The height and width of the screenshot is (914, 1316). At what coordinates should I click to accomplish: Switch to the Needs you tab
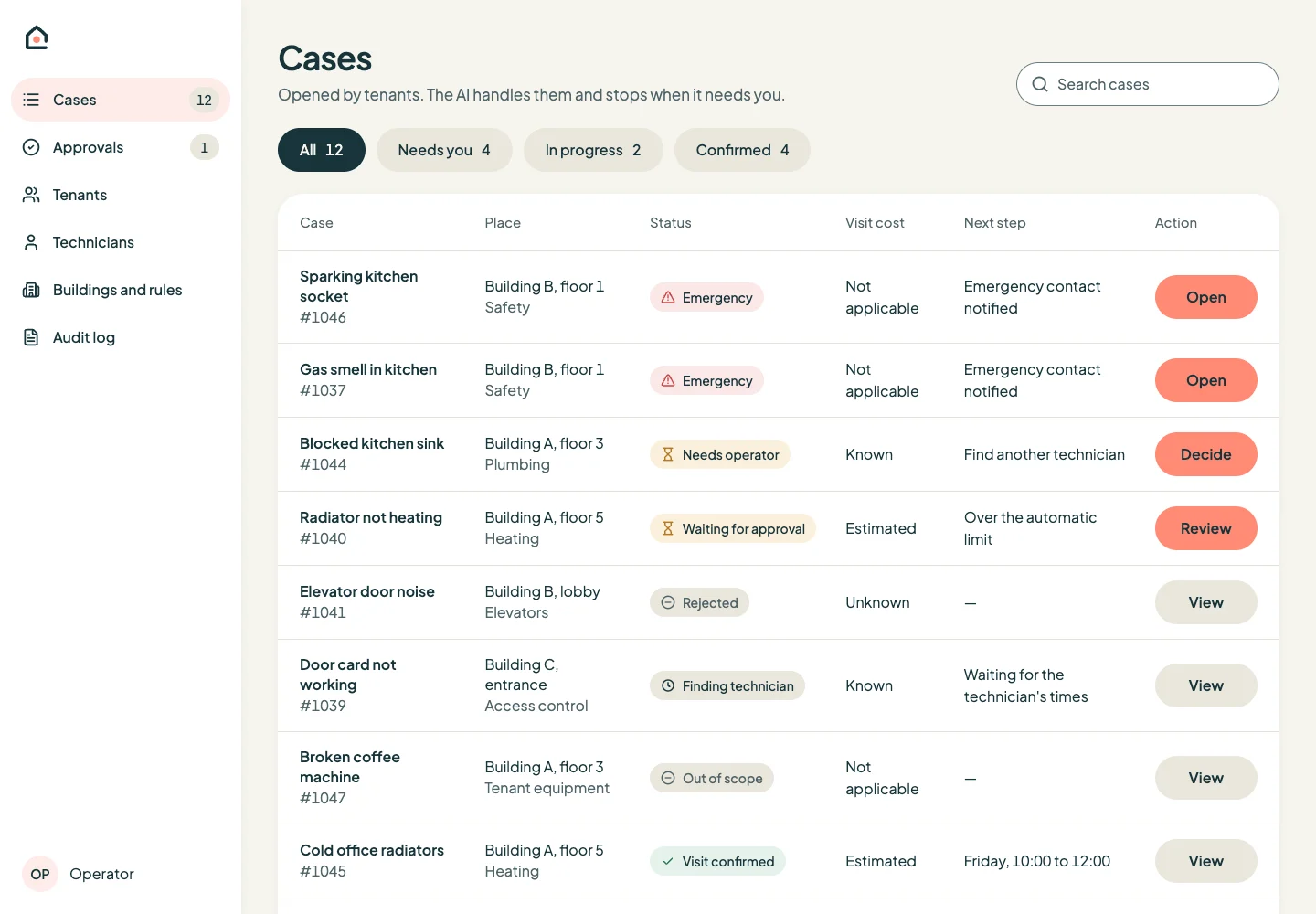tap(444, 150)
